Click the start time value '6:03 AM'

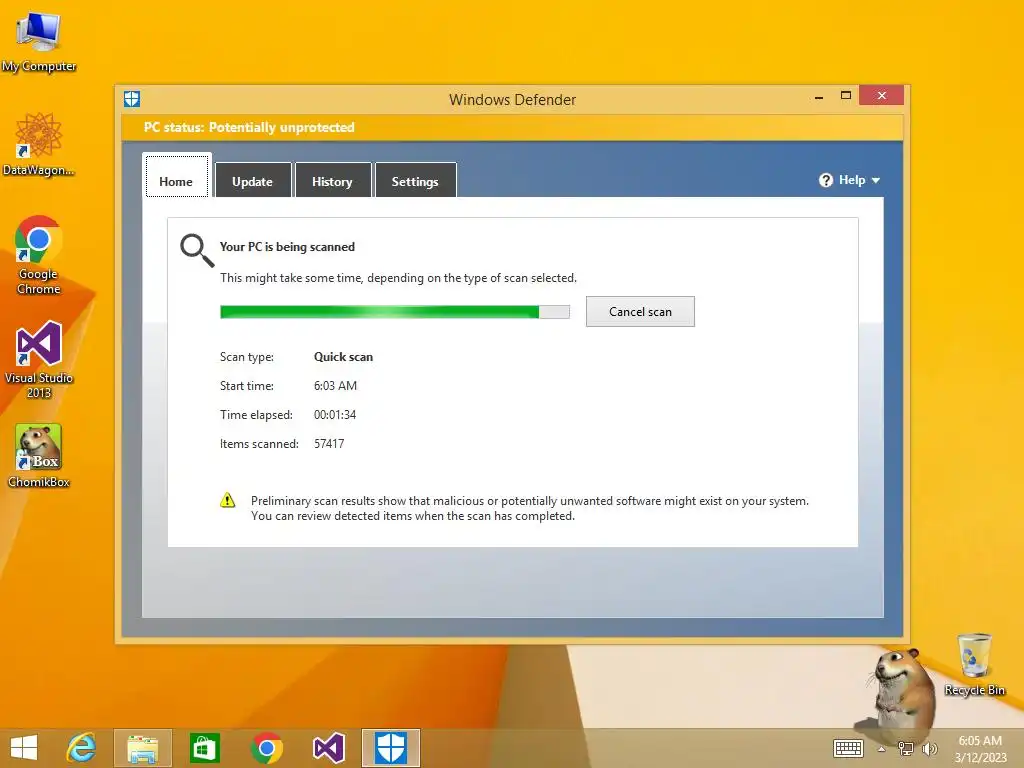coord(335,386)
